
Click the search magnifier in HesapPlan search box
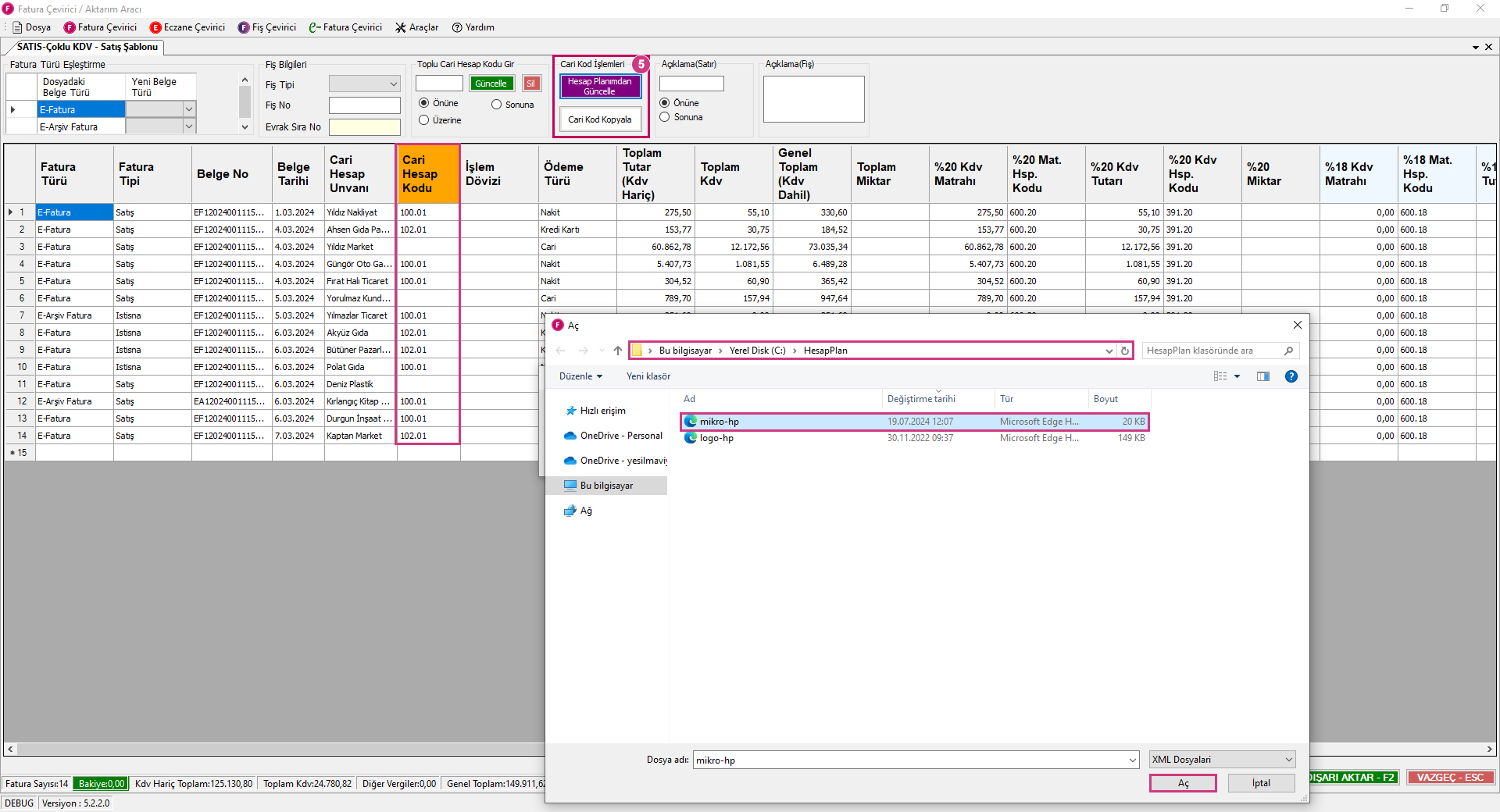[x=1288, y=351]
